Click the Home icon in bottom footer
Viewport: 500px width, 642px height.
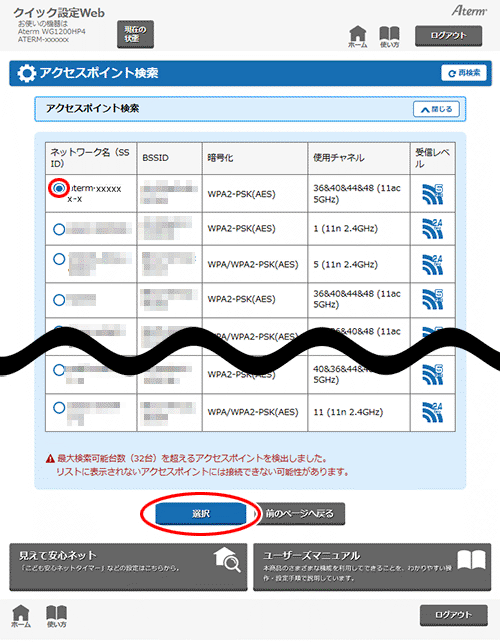21,616
